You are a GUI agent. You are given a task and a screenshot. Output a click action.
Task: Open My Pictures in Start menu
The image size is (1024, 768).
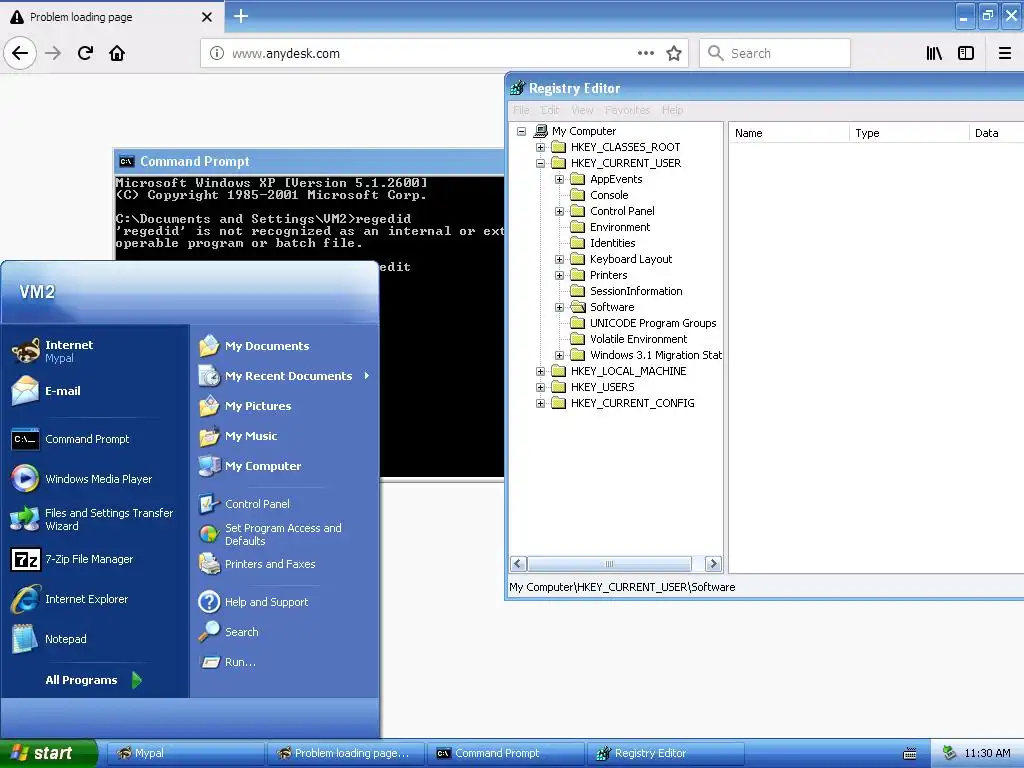(x=245, y=406)
